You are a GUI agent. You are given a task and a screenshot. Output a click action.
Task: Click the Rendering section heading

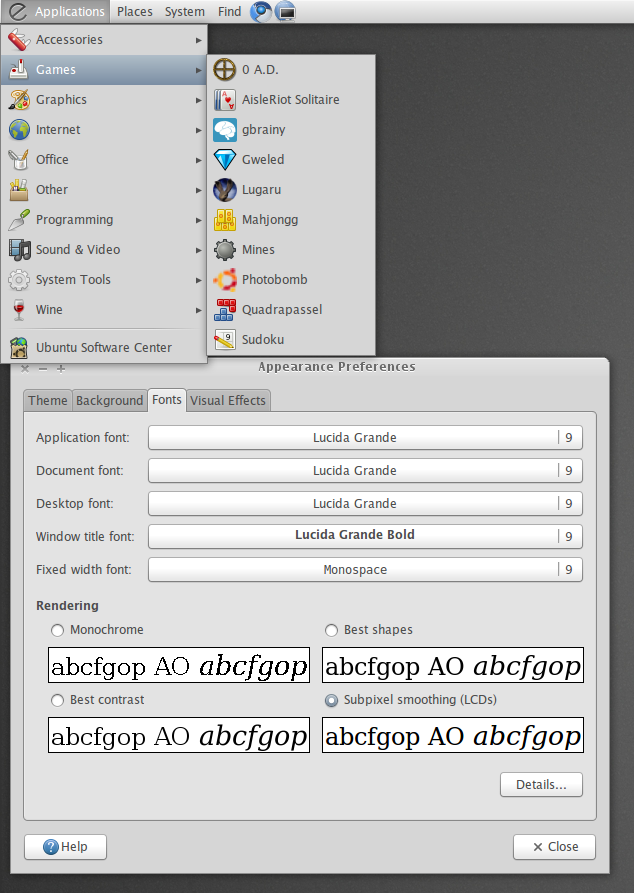67,605
